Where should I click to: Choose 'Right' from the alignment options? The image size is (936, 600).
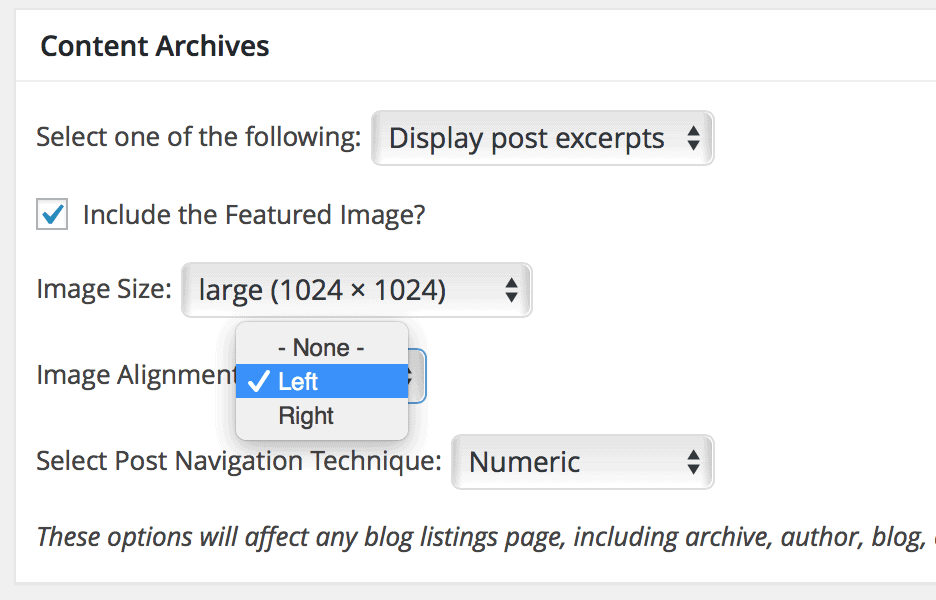[x=305, y=415]
